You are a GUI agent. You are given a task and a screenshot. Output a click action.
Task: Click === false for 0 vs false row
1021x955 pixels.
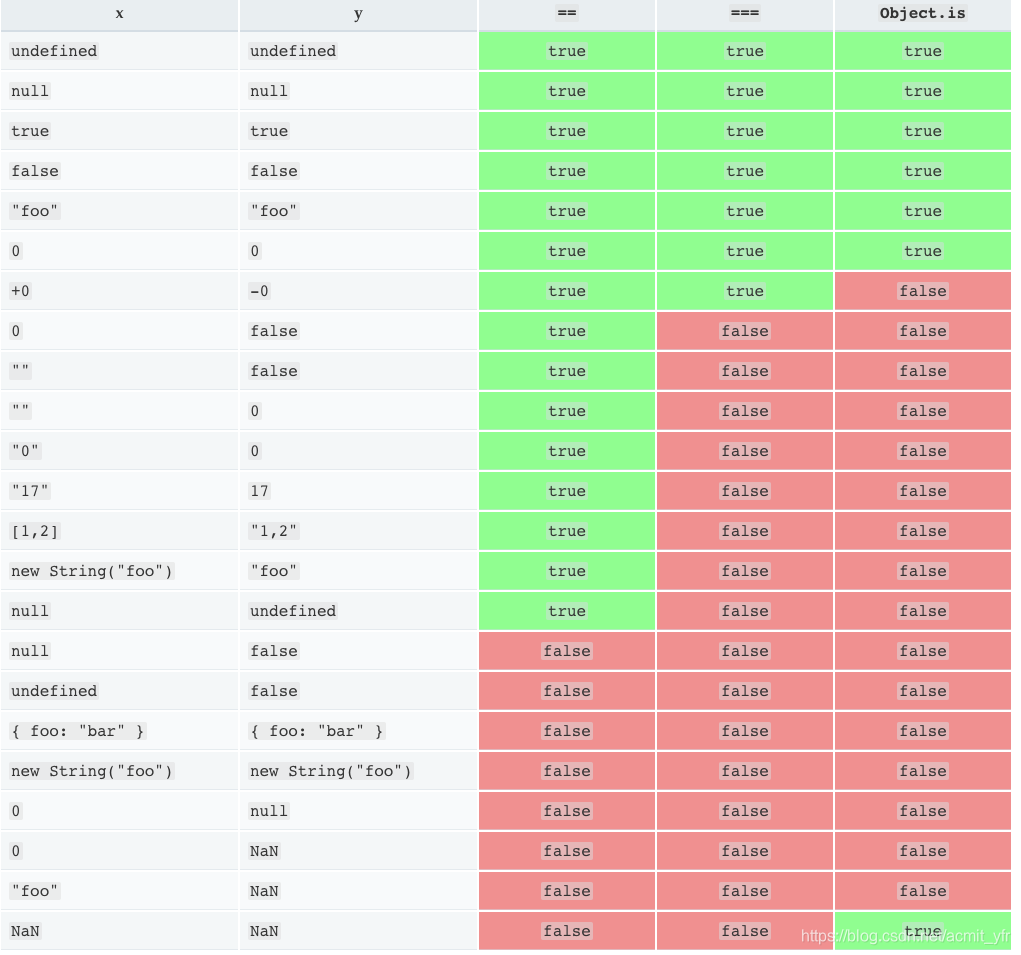coord(744,331)
